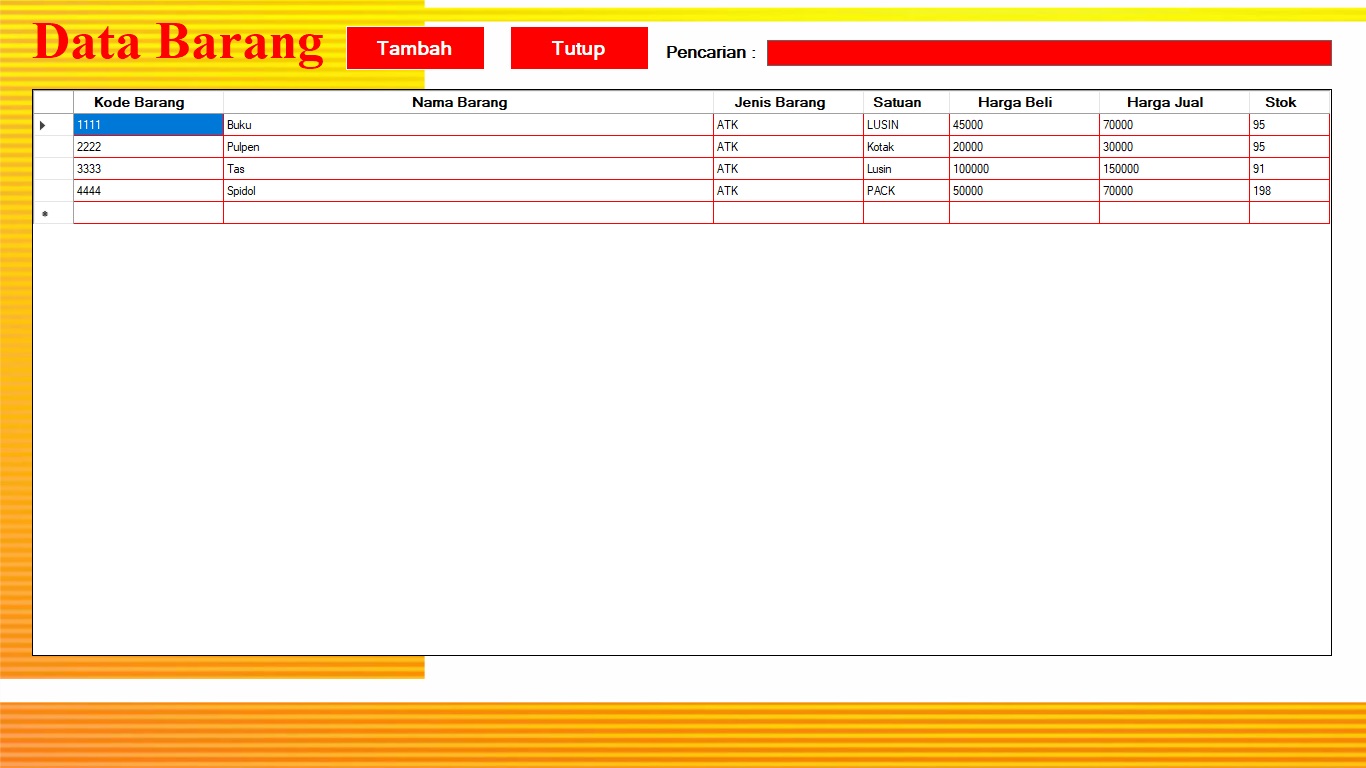Select the Buku name cell
The height and width of the screenshot is (768, 1366).
tap(468, 125)
